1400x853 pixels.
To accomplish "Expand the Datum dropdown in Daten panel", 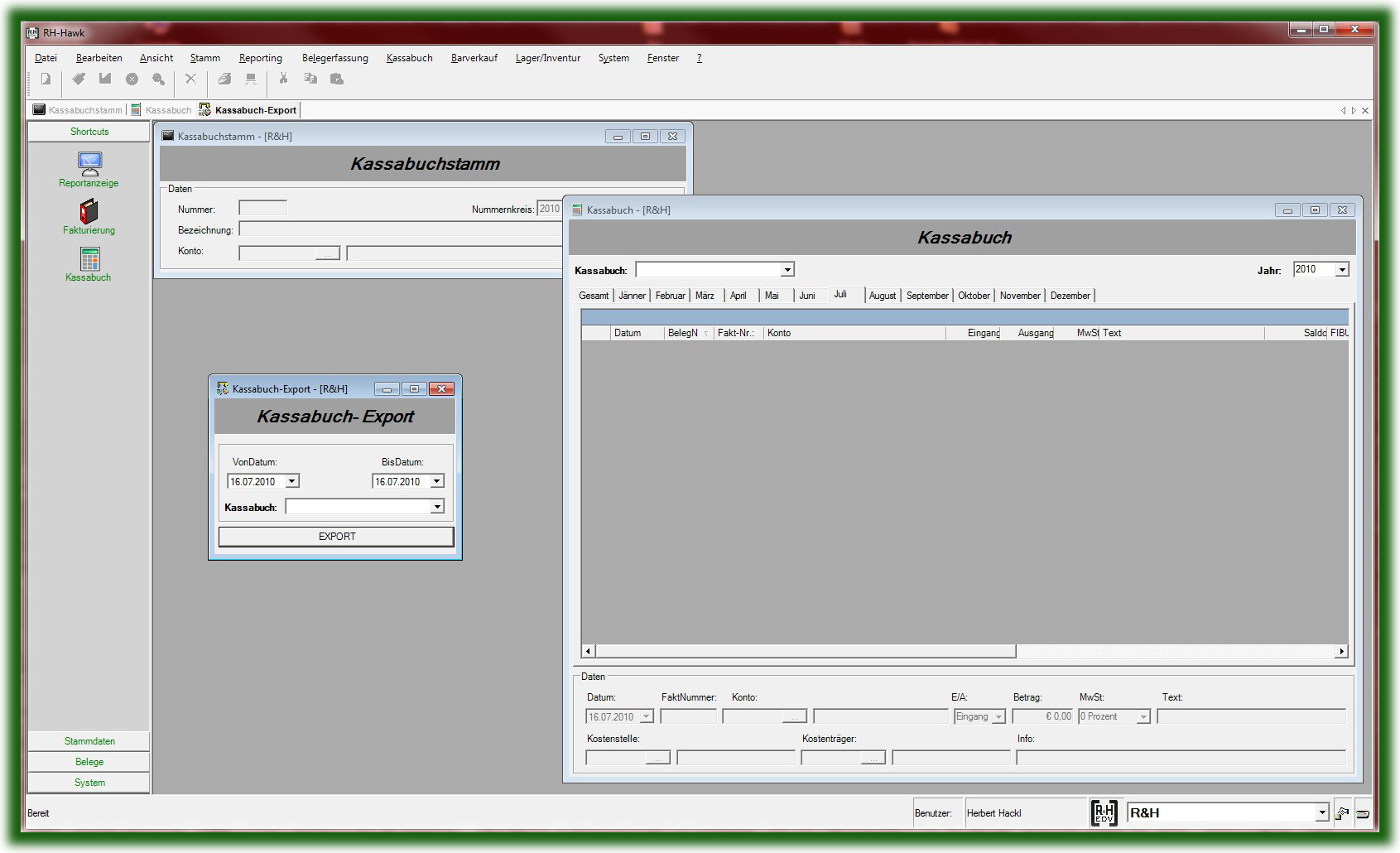I will [647, 717].
